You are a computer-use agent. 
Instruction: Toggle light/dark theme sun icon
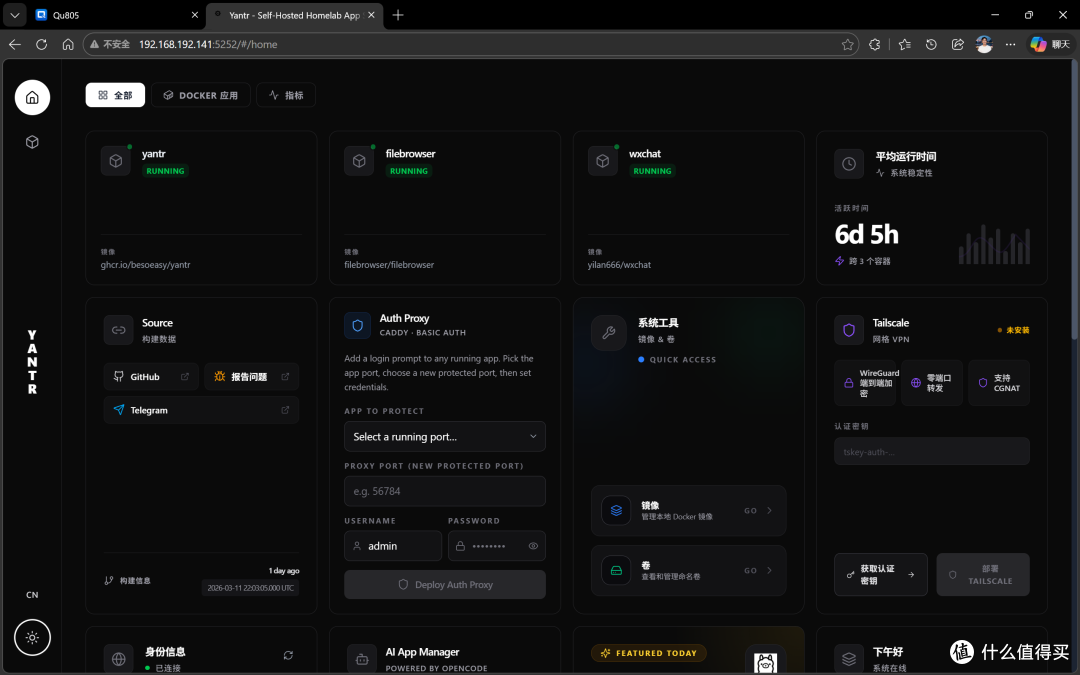[x=32, y=638]
